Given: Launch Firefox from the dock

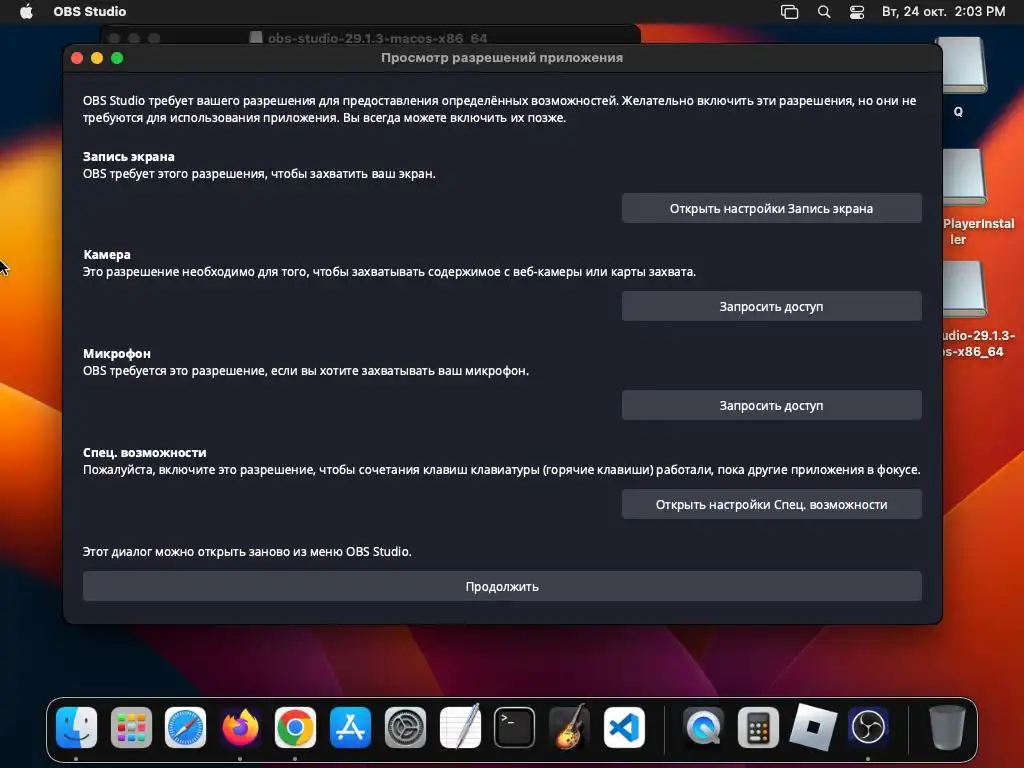Looking at the screenshot, I should (240, 728).
